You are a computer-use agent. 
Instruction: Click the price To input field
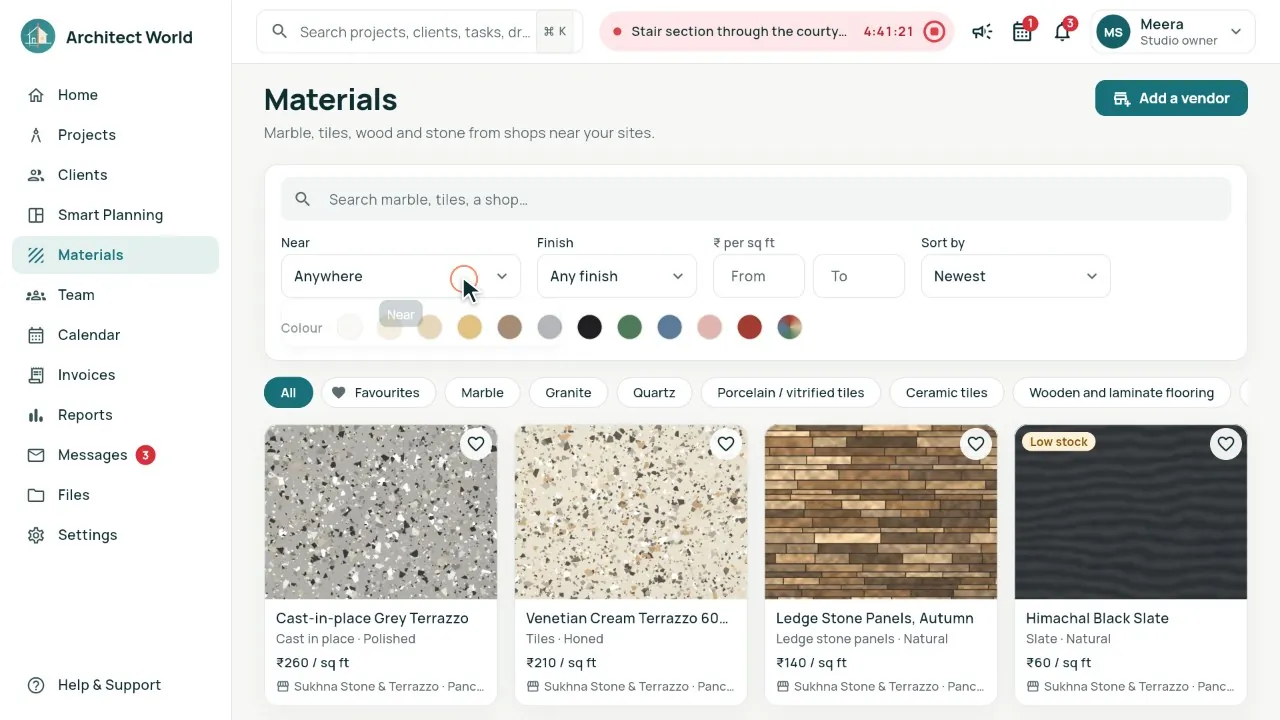[x=859, y=276]
